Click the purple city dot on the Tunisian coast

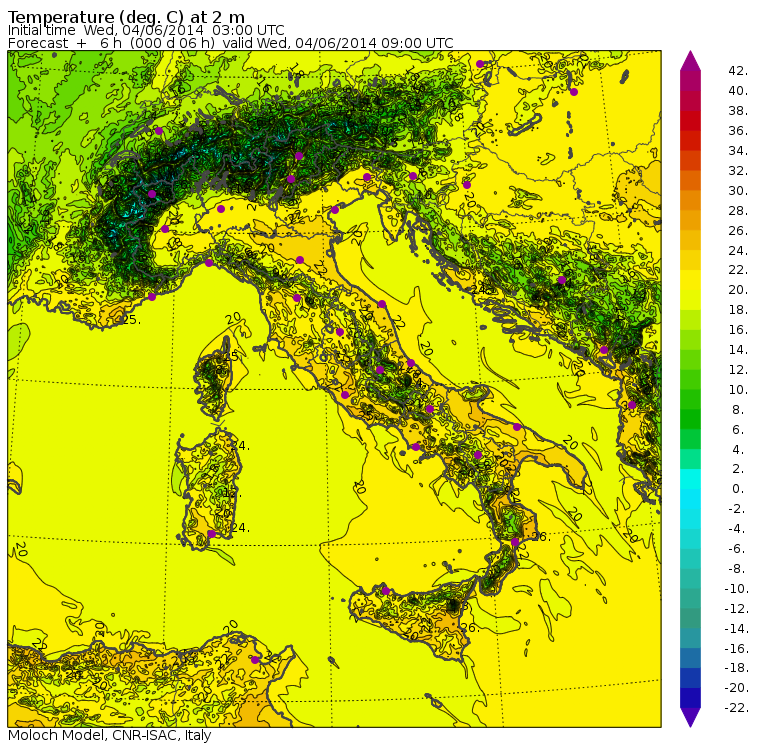pos(255,659)
